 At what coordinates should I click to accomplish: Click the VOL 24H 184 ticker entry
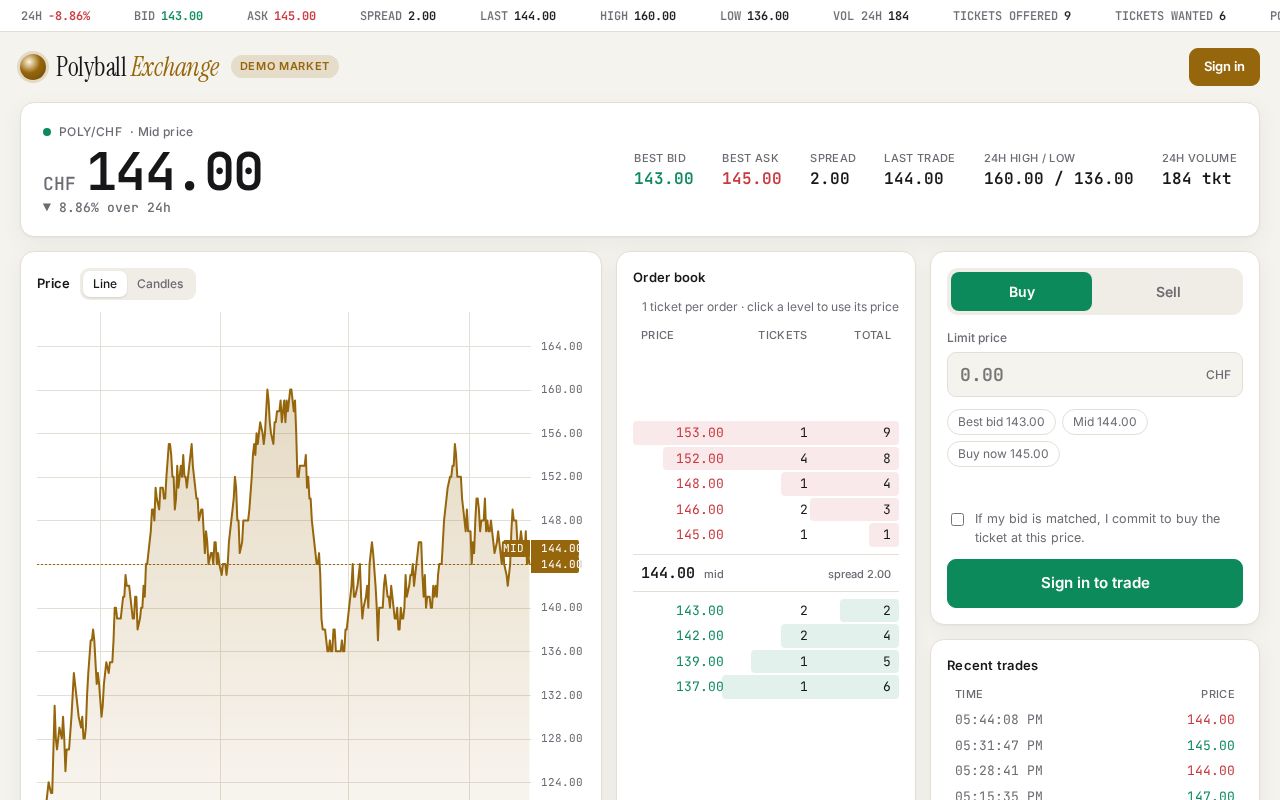tap(871, 16)
